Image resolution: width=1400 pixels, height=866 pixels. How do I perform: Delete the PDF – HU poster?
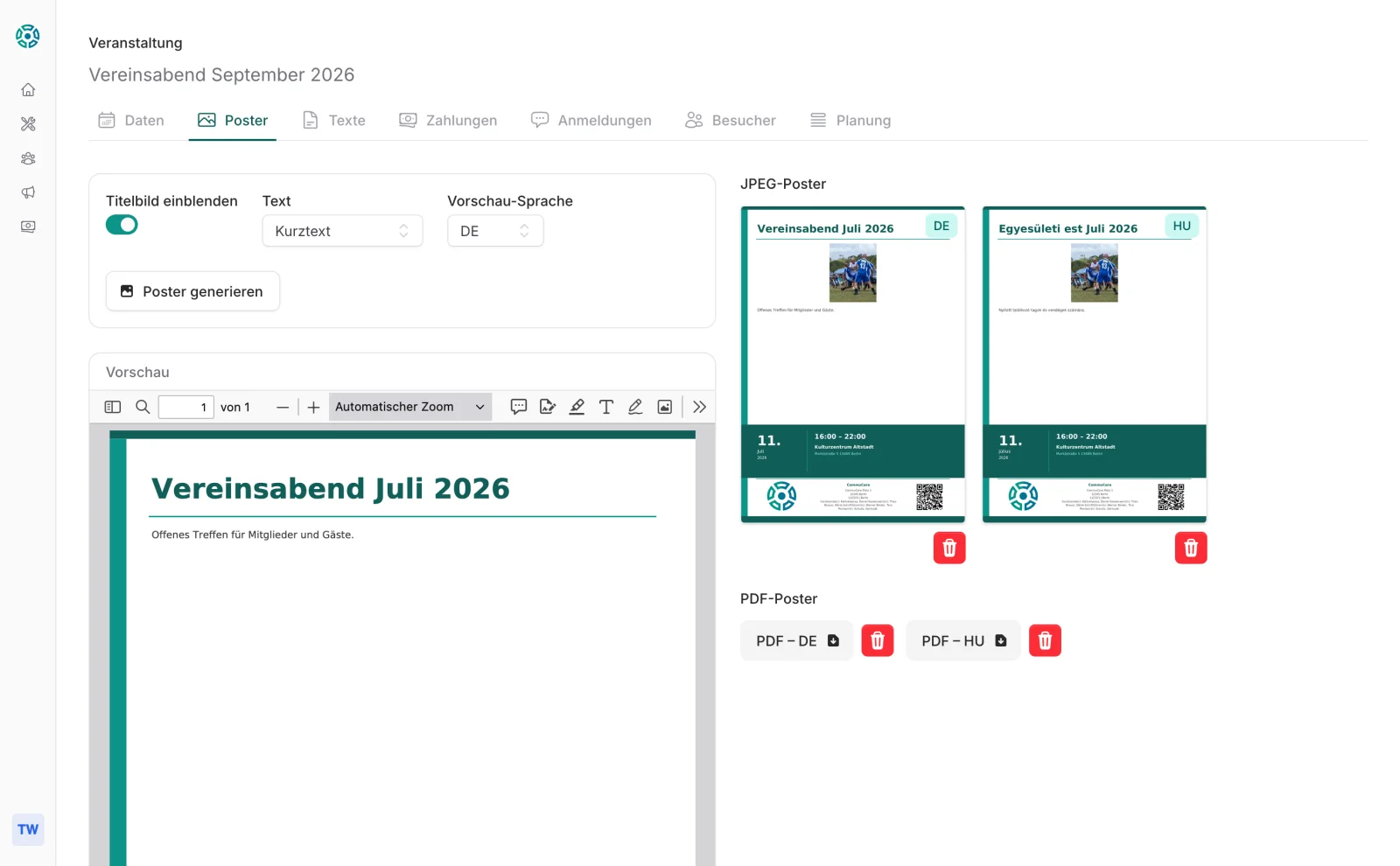coord(1045,641)
